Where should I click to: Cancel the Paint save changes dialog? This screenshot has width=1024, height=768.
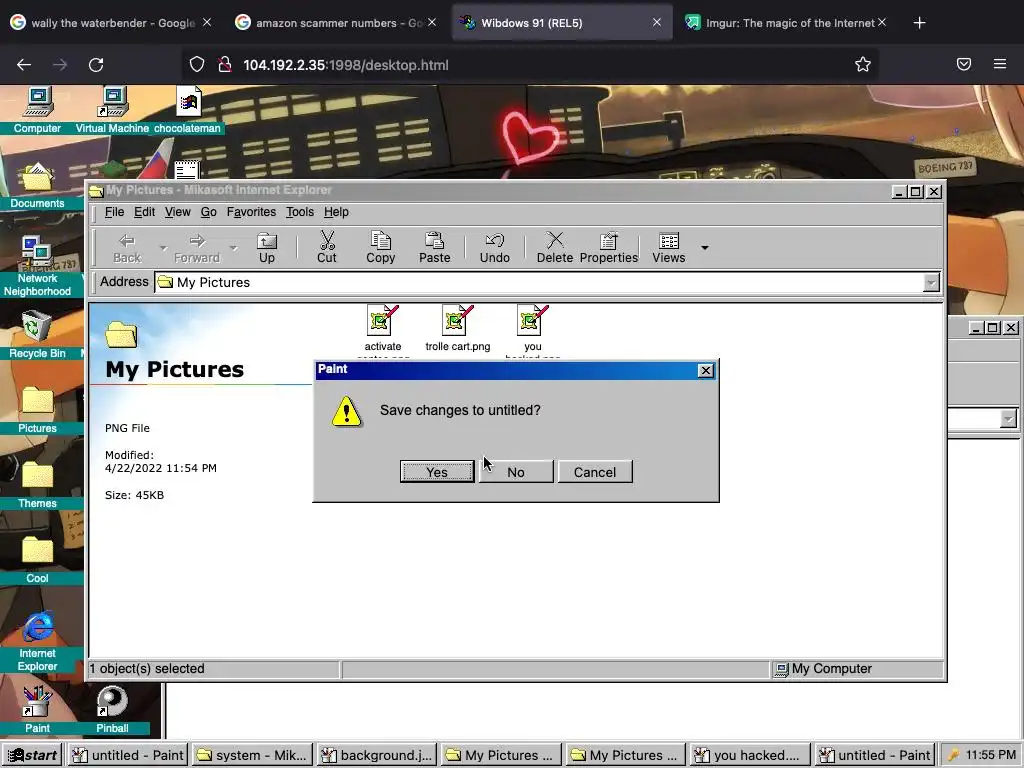(x=595, y=472)
